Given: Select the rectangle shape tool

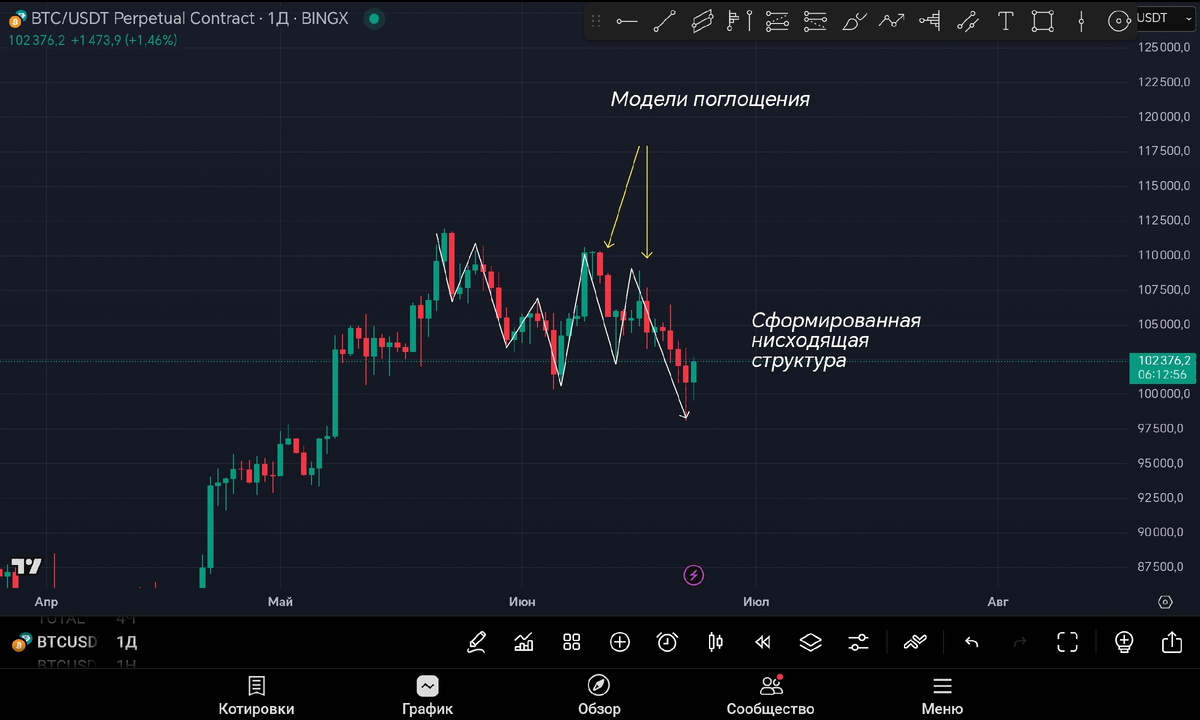Looking at the screenshot, I should tap(1043, 21).
